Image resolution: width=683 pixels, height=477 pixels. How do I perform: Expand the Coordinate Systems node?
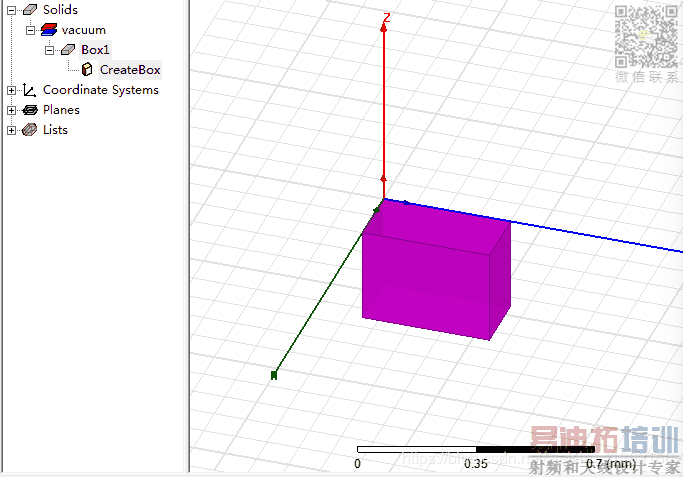pyautogui.click(x=11, y=90)
